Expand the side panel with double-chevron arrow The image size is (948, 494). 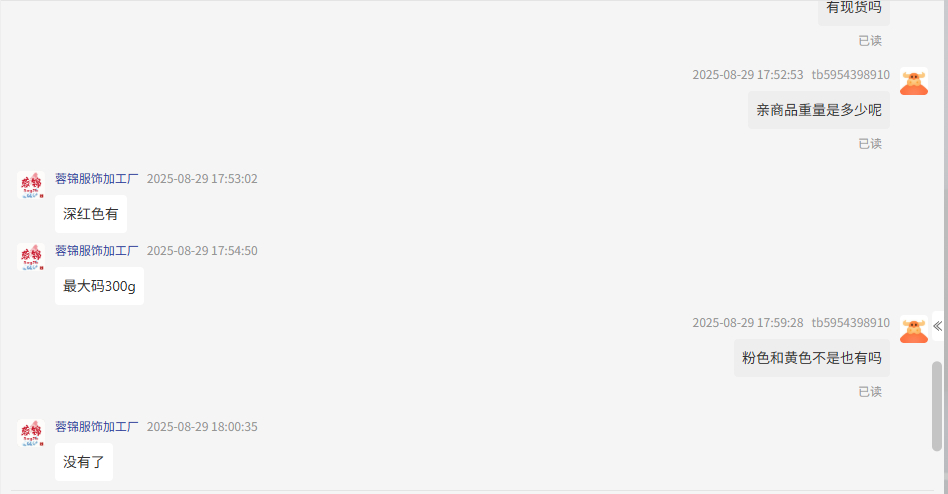coord(938,326)
